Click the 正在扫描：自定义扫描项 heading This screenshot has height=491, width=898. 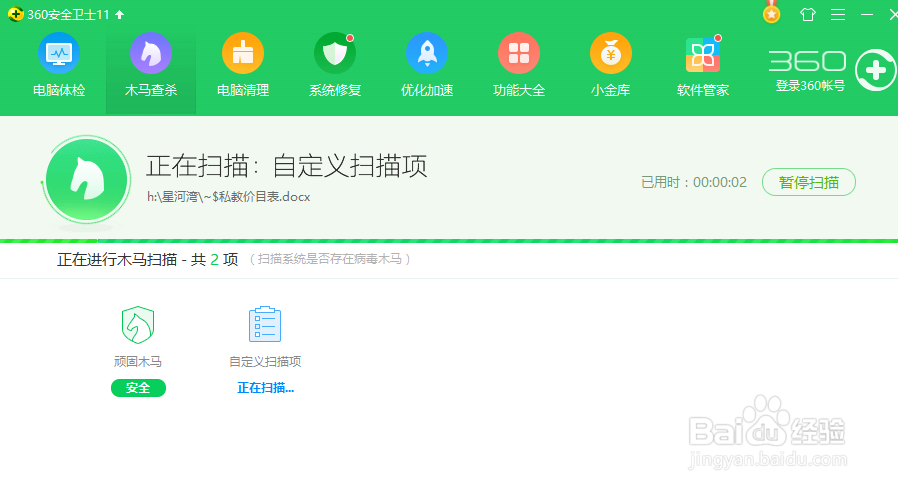click(286, 166)
